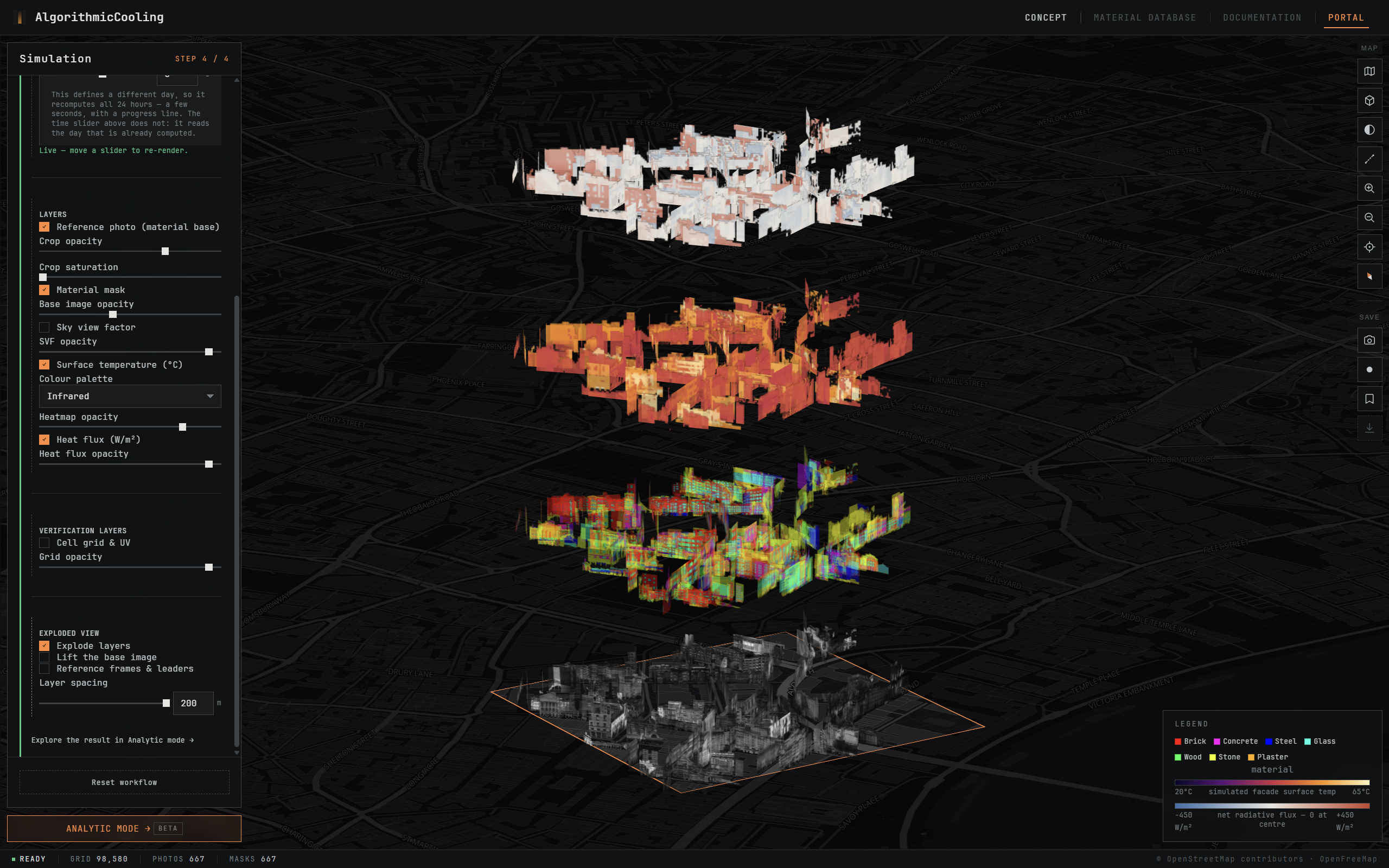Uncheck Reference photo (material base)
This screenshot has width=1389, height=868.
coord(44,227)
